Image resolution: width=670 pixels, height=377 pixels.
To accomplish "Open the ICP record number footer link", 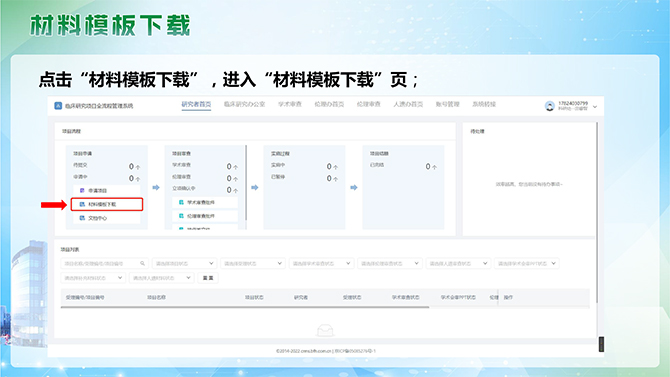I will [355, 351].
